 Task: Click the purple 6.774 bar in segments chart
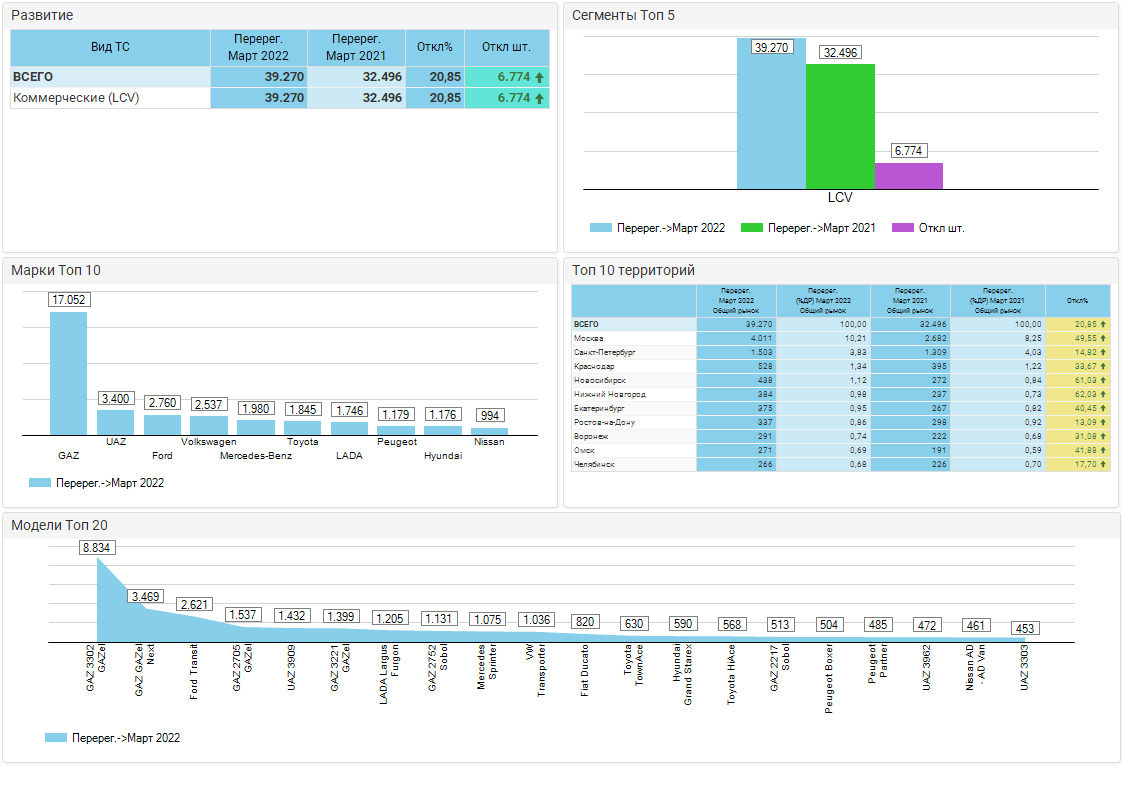coord(908,176)
